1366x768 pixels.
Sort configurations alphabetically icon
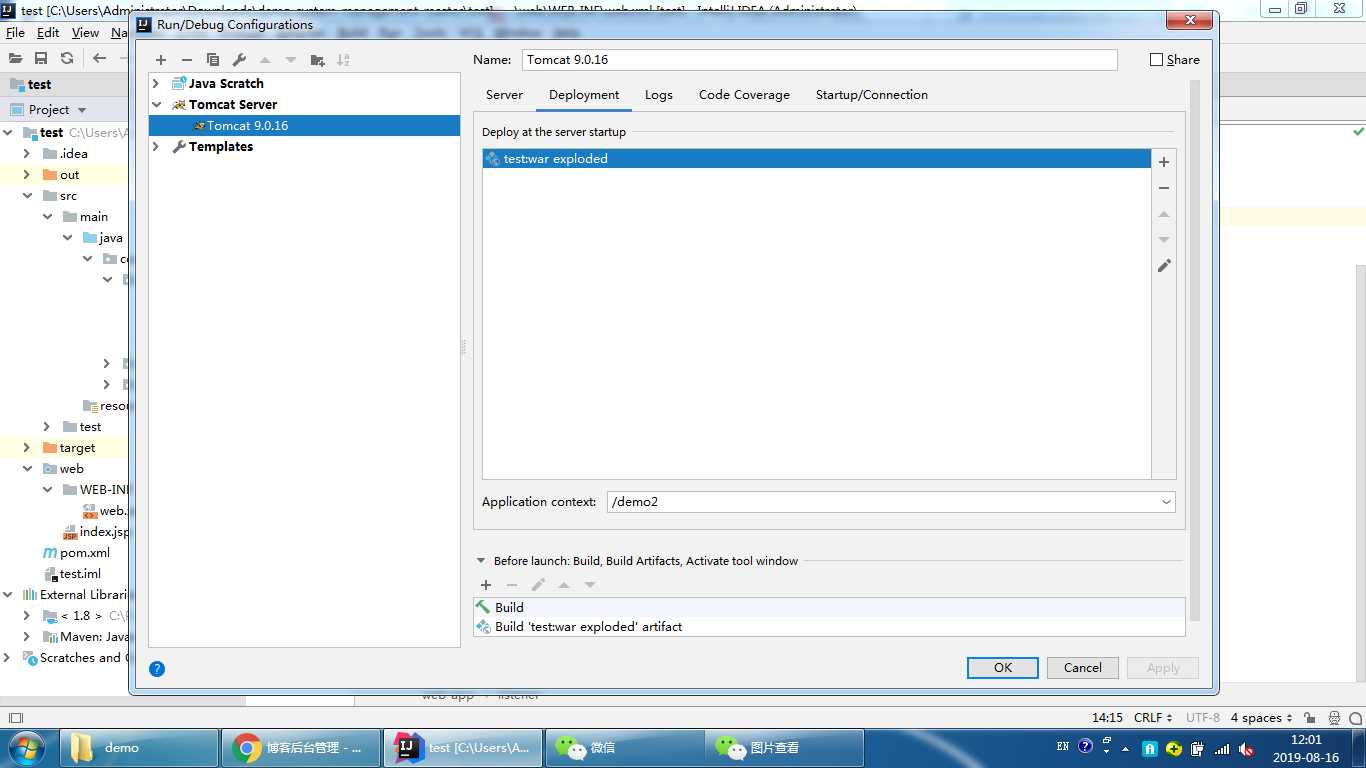coord(343,60)
